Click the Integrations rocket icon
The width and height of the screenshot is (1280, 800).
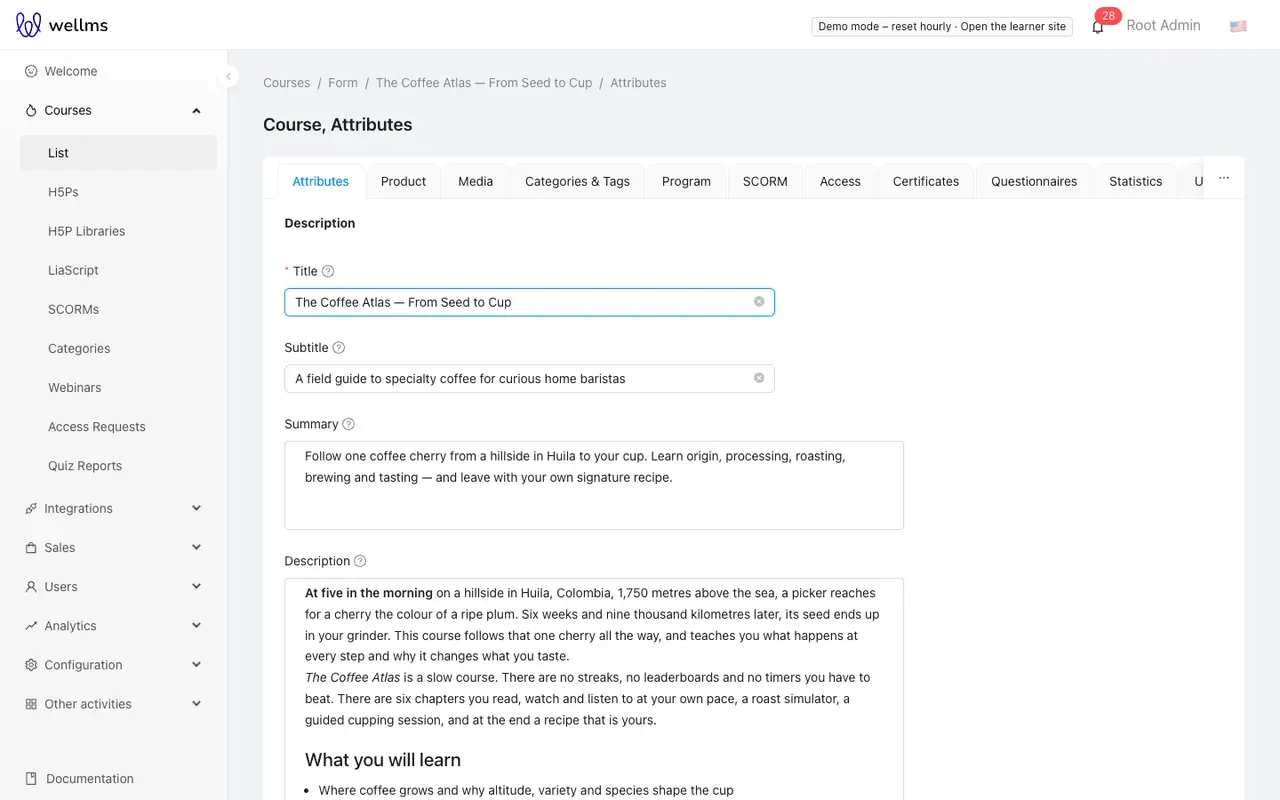(x=31, y=509)
